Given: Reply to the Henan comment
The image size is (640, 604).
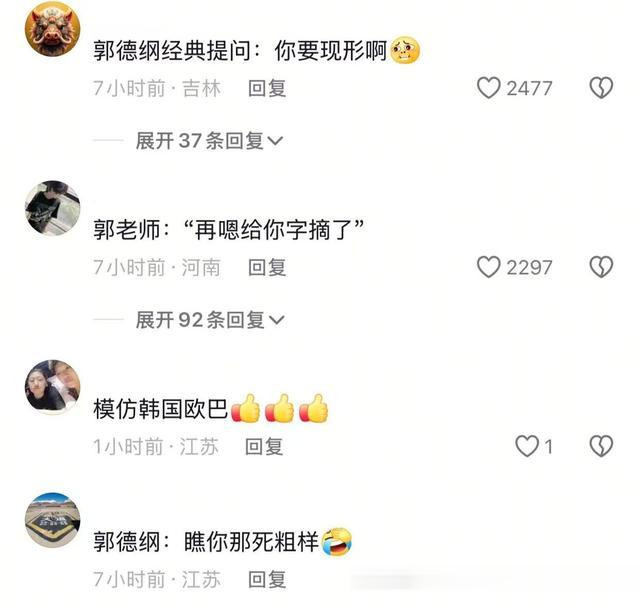Looking at the screenshot, I should tap(267, 267).
